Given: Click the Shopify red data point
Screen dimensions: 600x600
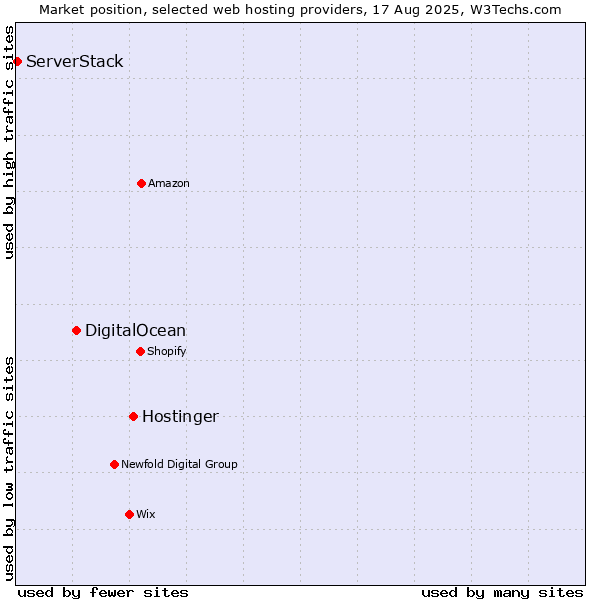Looking at the screenshot, I should (140, 351).
